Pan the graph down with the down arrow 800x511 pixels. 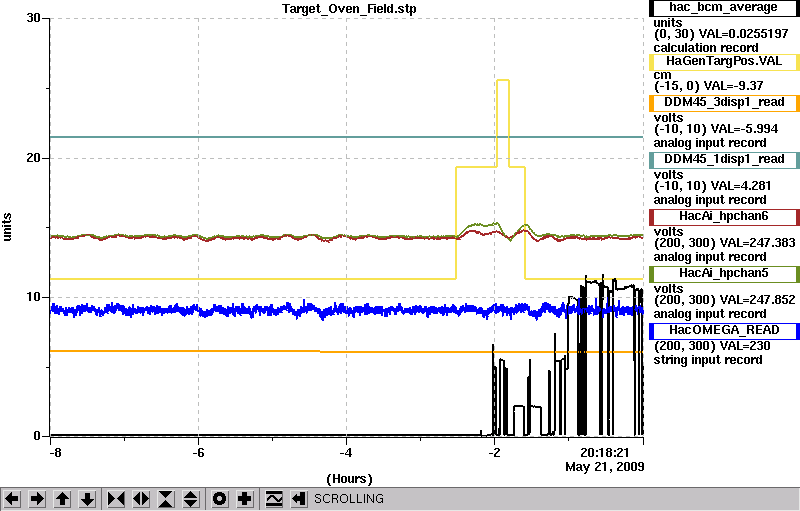[88, 499]
